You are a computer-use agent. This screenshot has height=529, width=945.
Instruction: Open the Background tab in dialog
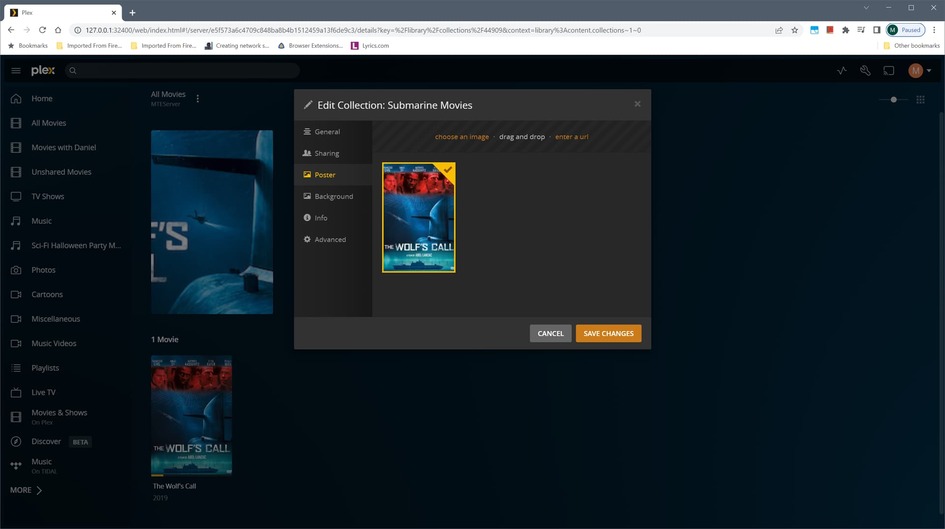pos(333,196)
